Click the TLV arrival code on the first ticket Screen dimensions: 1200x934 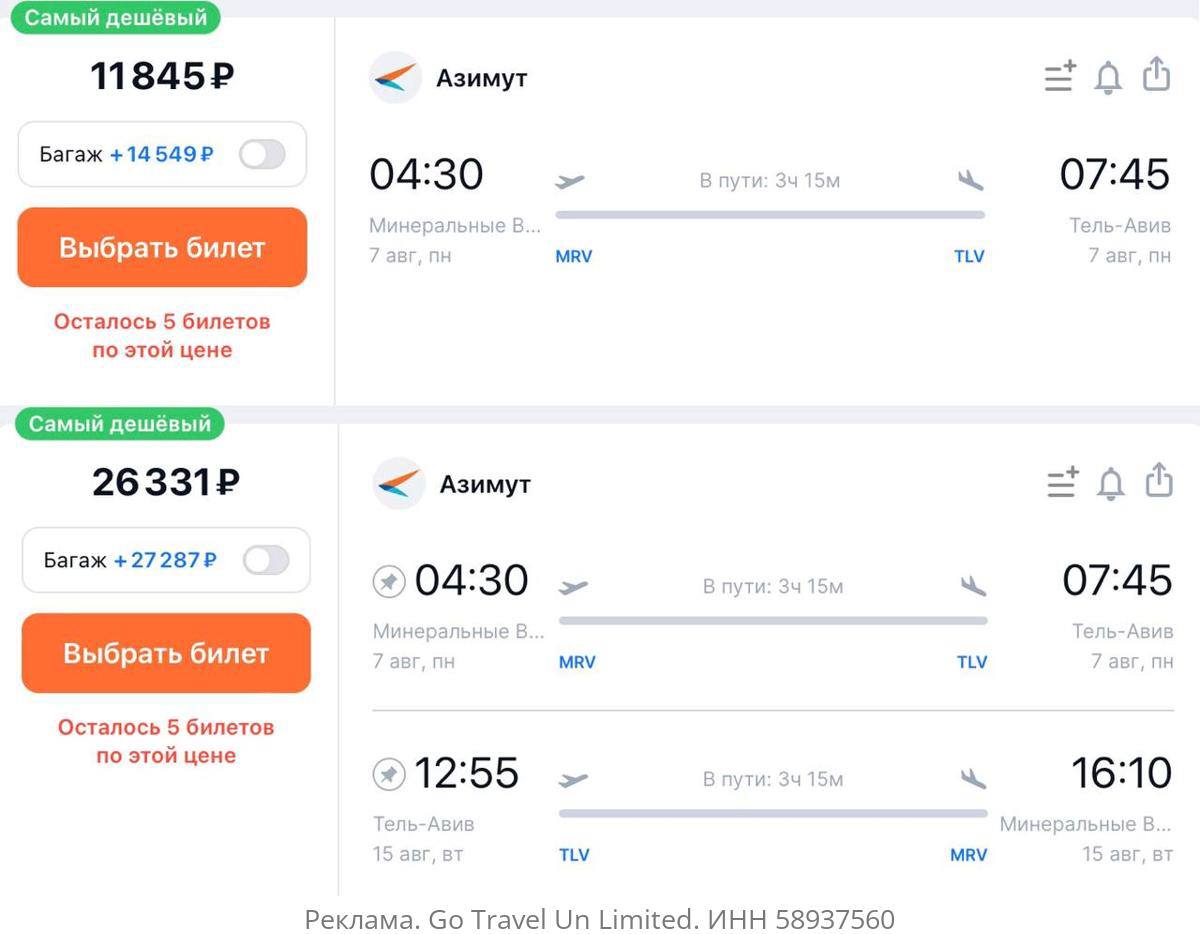[969, 256]
